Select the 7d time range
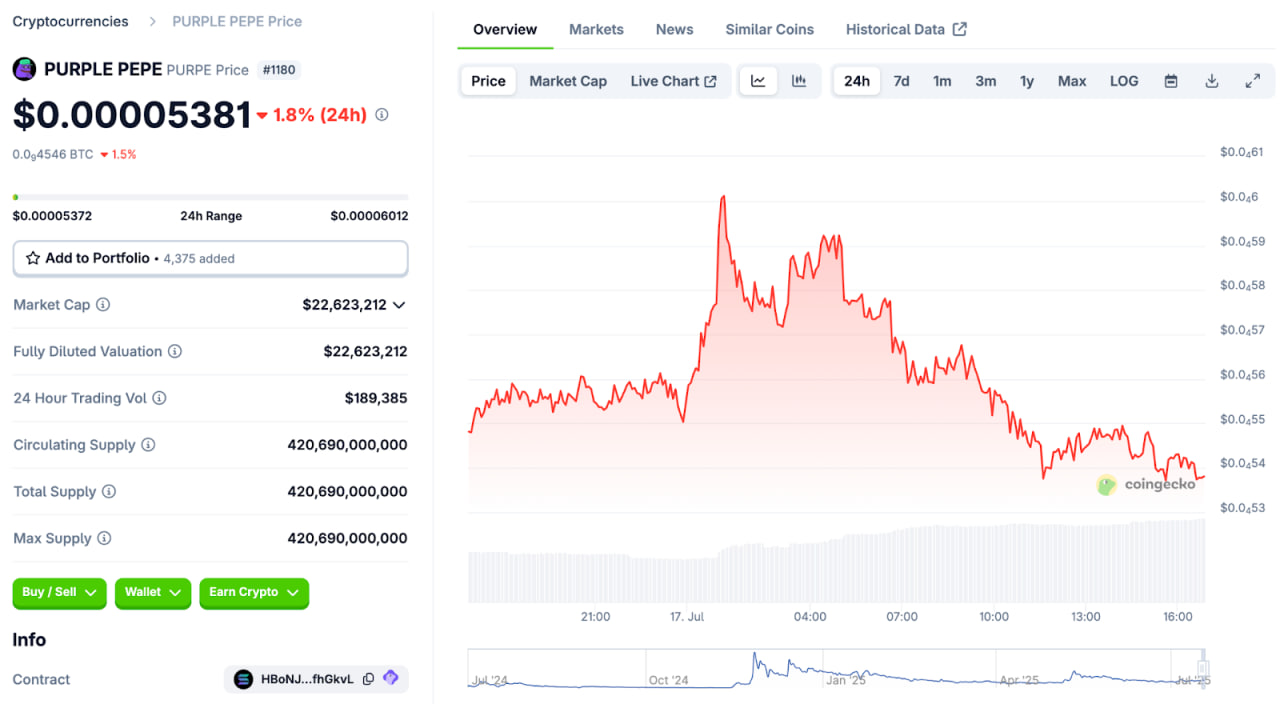The width and height of the screenshot is (1280, 704). 901,81
